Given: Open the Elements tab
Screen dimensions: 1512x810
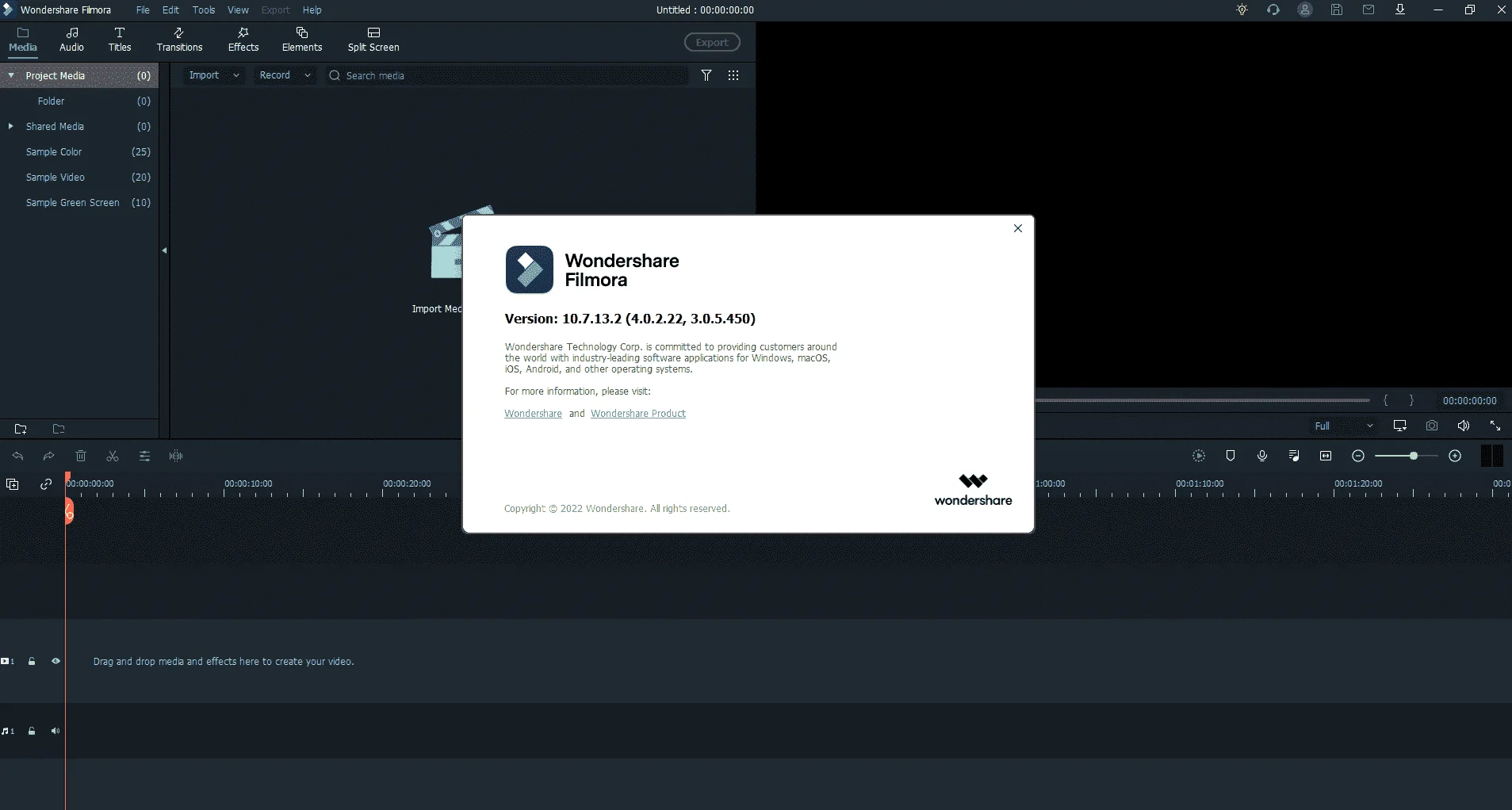Looking at the screenshot, I should click(302, 40).
